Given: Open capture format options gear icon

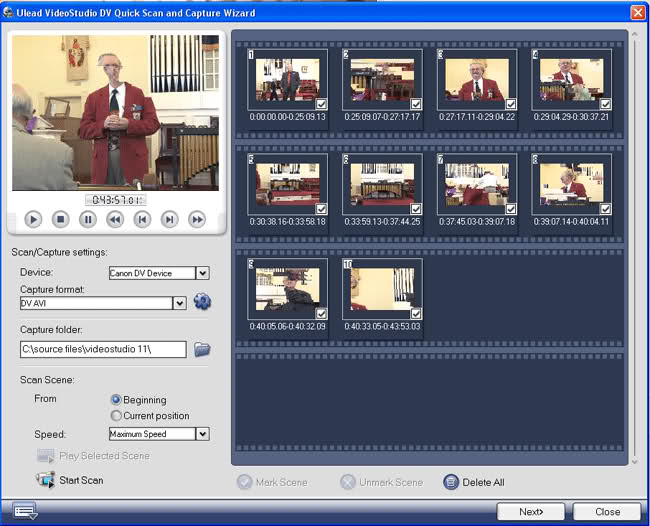Looking at the screenshot, I should click(x=202, y=301).
